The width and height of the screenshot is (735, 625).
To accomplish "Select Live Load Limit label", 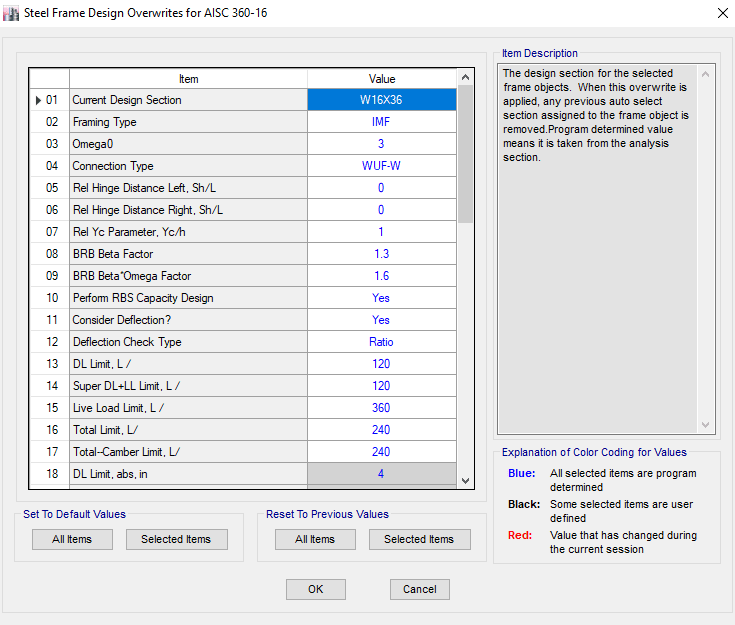I will coord(188,408).
